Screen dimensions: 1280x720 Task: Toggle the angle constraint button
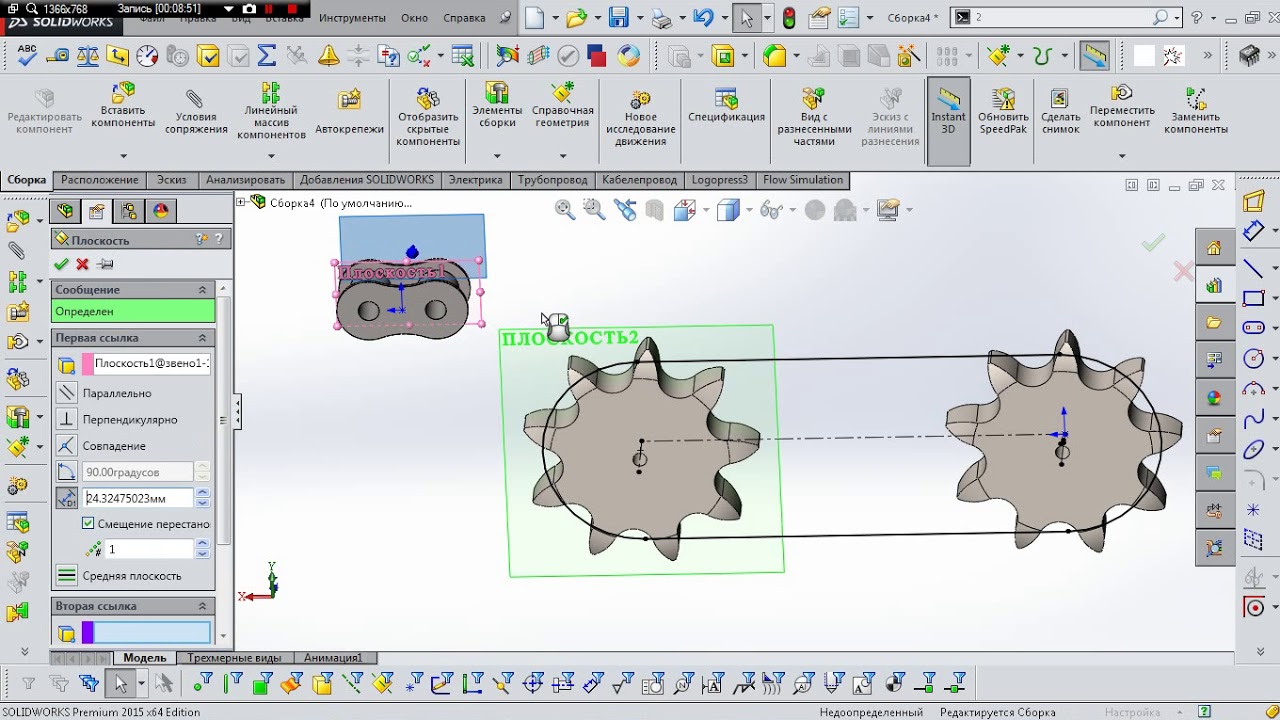[67, 471]
